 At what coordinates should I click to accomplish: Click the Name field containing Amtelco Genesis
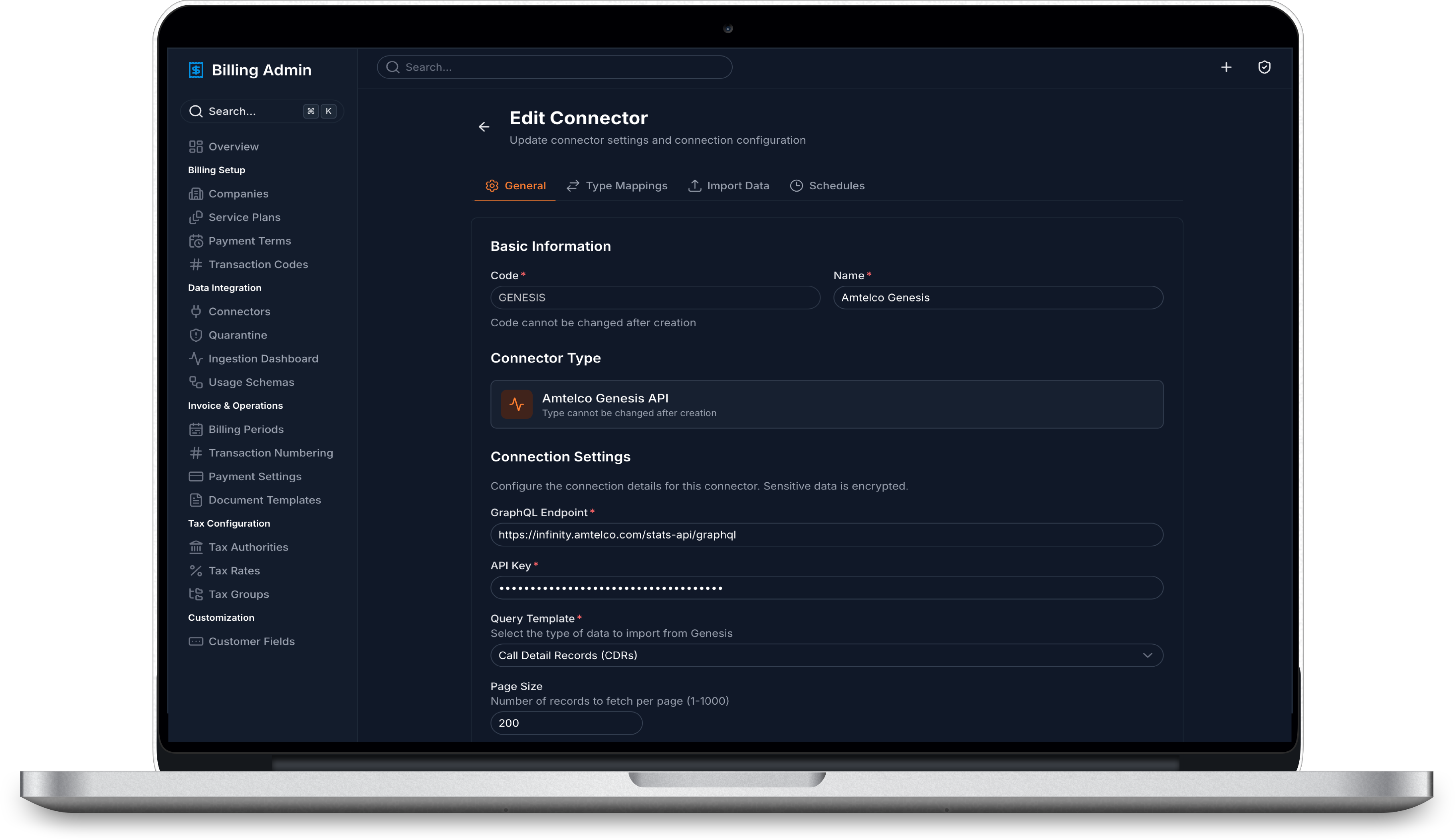click(x=997, y=298)
